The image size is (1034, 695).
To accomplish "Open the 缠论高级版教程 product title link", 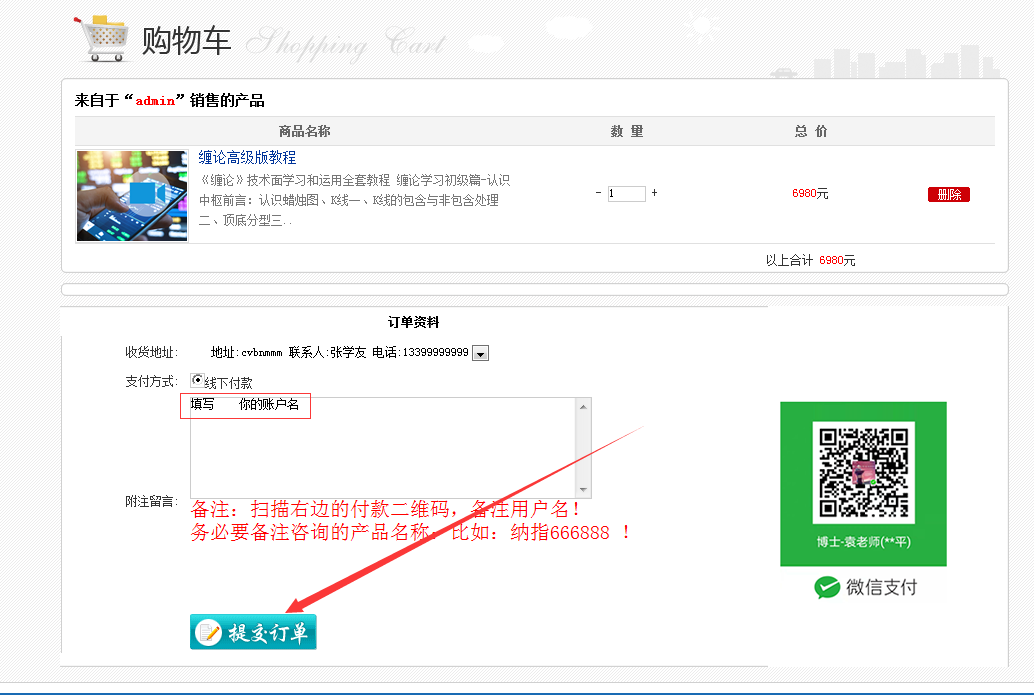I will [x=247, y=158].
